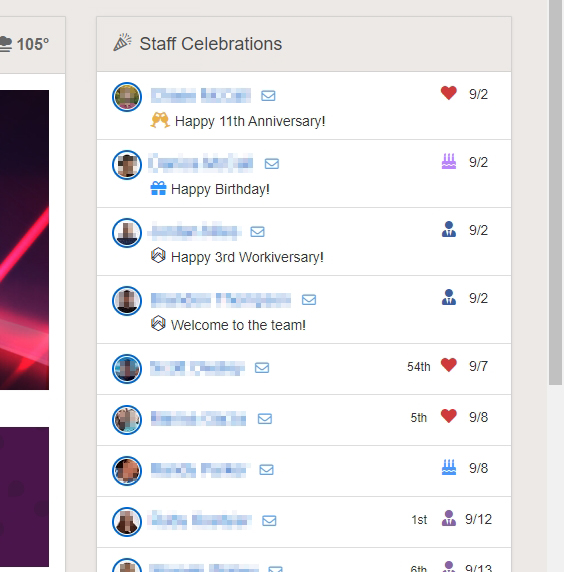Click the purple person icon beside 9/12

click(x=449, y=518)
